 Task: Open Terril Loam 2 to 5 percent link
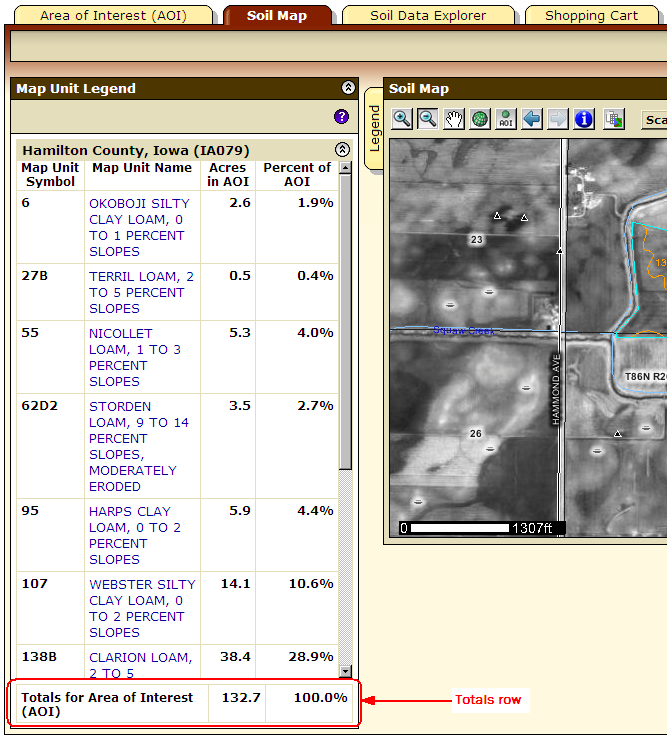point(141,292)
